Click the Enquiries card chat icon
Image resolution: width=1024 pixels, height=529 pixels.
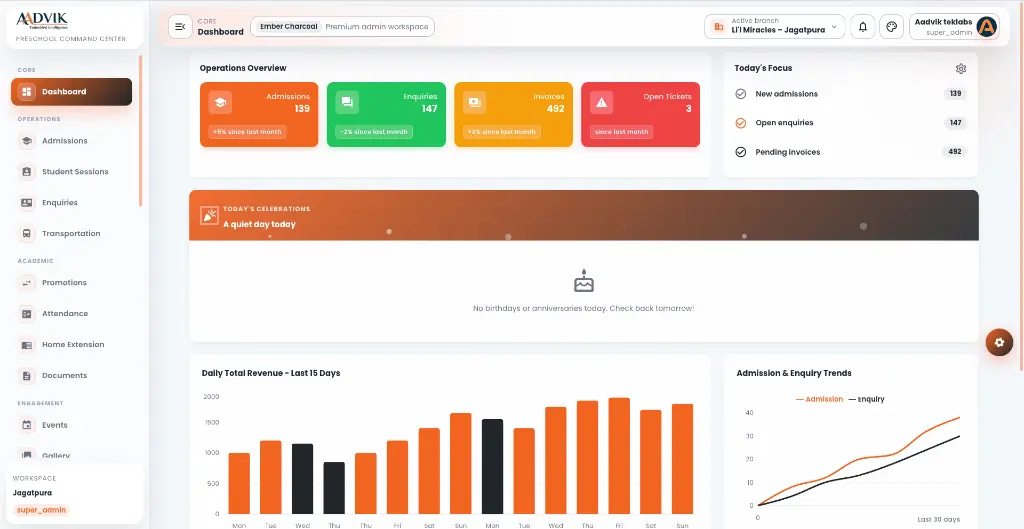pyautogui.click(x=347, y=103)
